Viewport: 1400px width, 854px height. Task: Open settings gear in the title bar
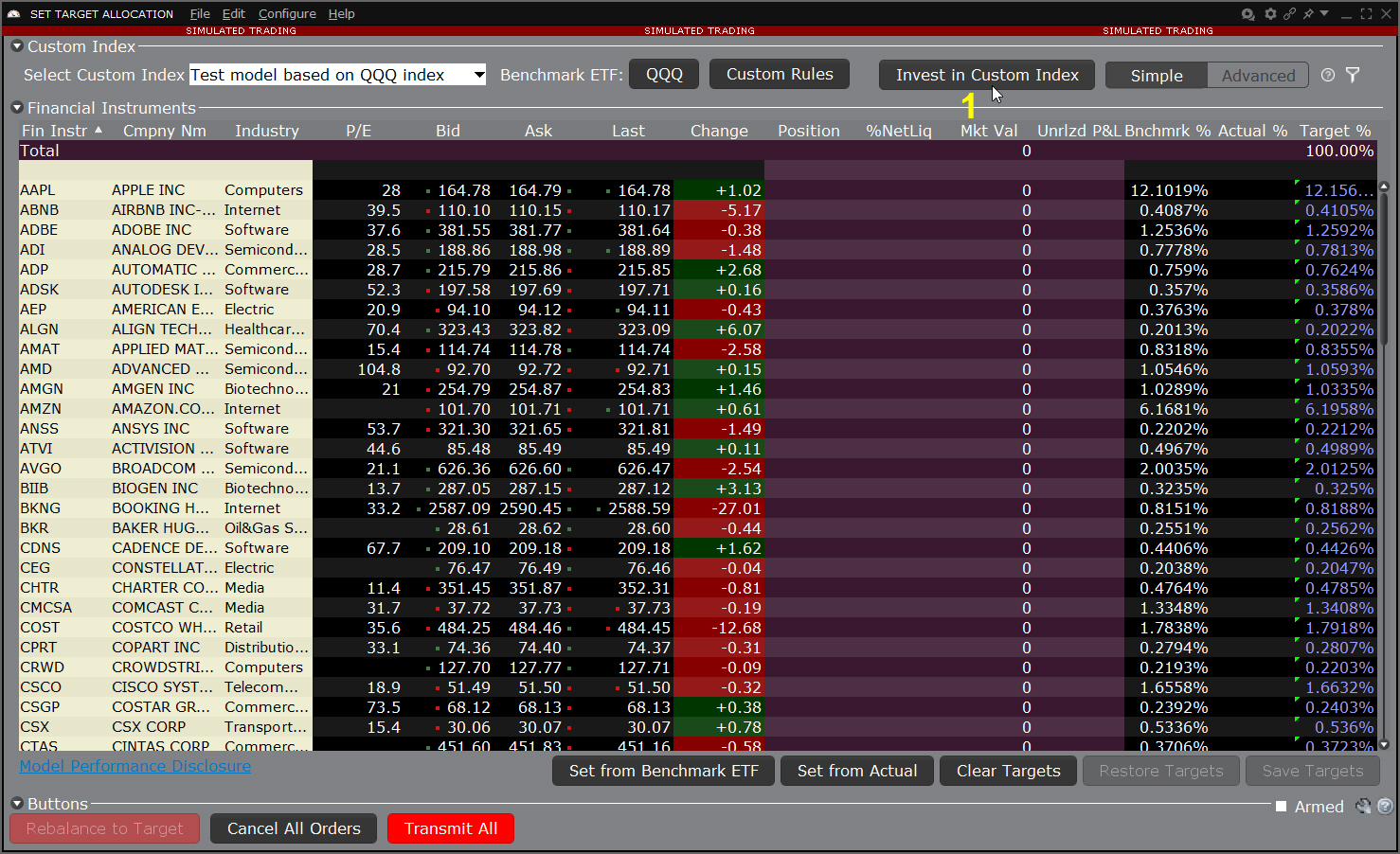coord(1270,14)
